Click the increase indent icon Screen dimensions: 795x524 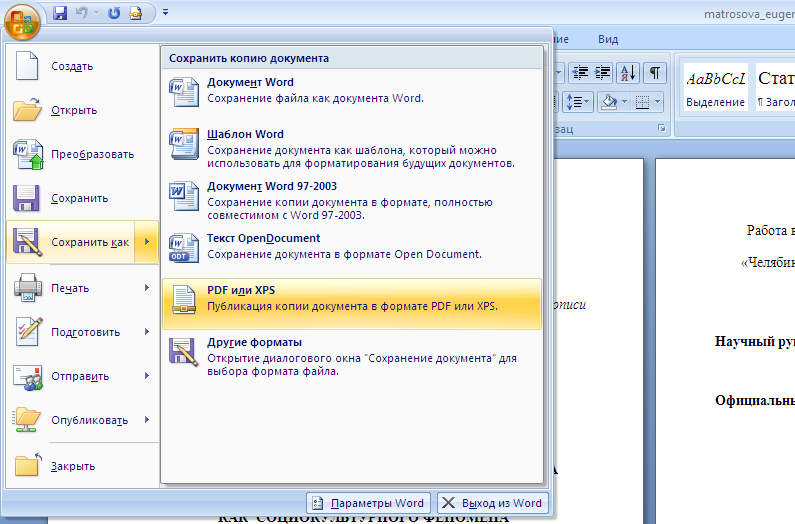pos(602,73)
